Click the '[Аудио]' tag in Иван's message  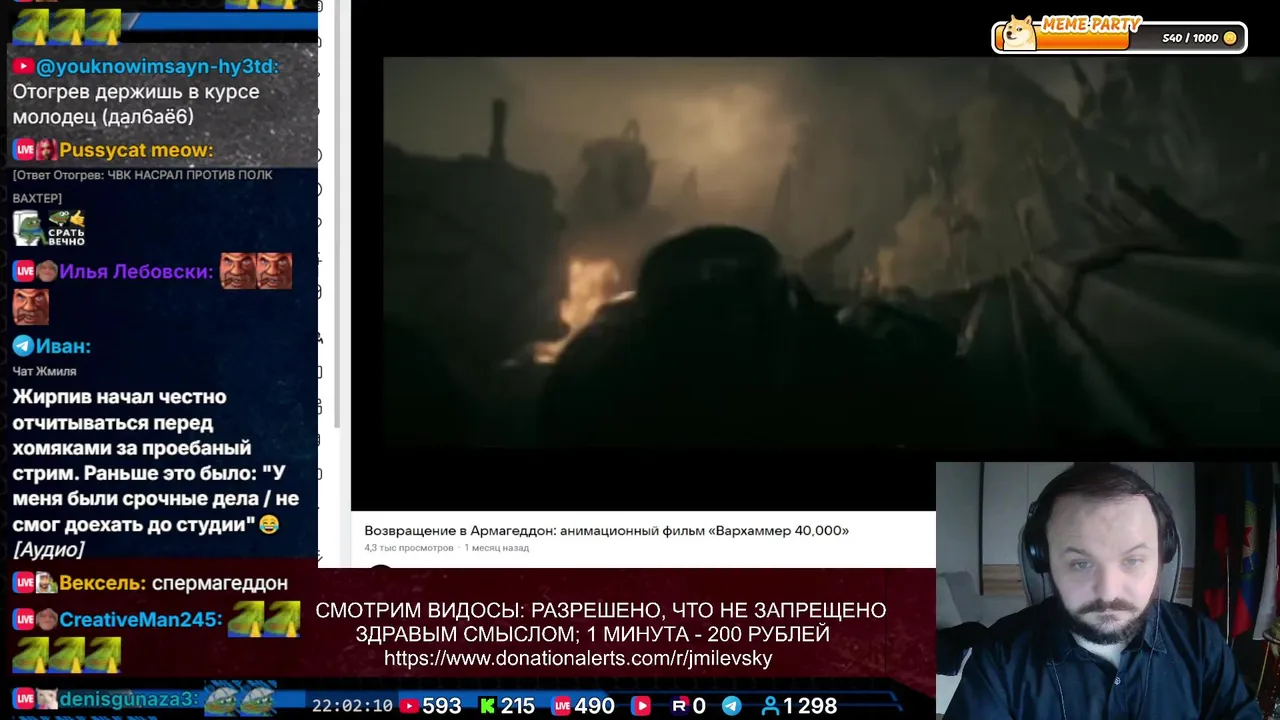[x=48, y=549]
